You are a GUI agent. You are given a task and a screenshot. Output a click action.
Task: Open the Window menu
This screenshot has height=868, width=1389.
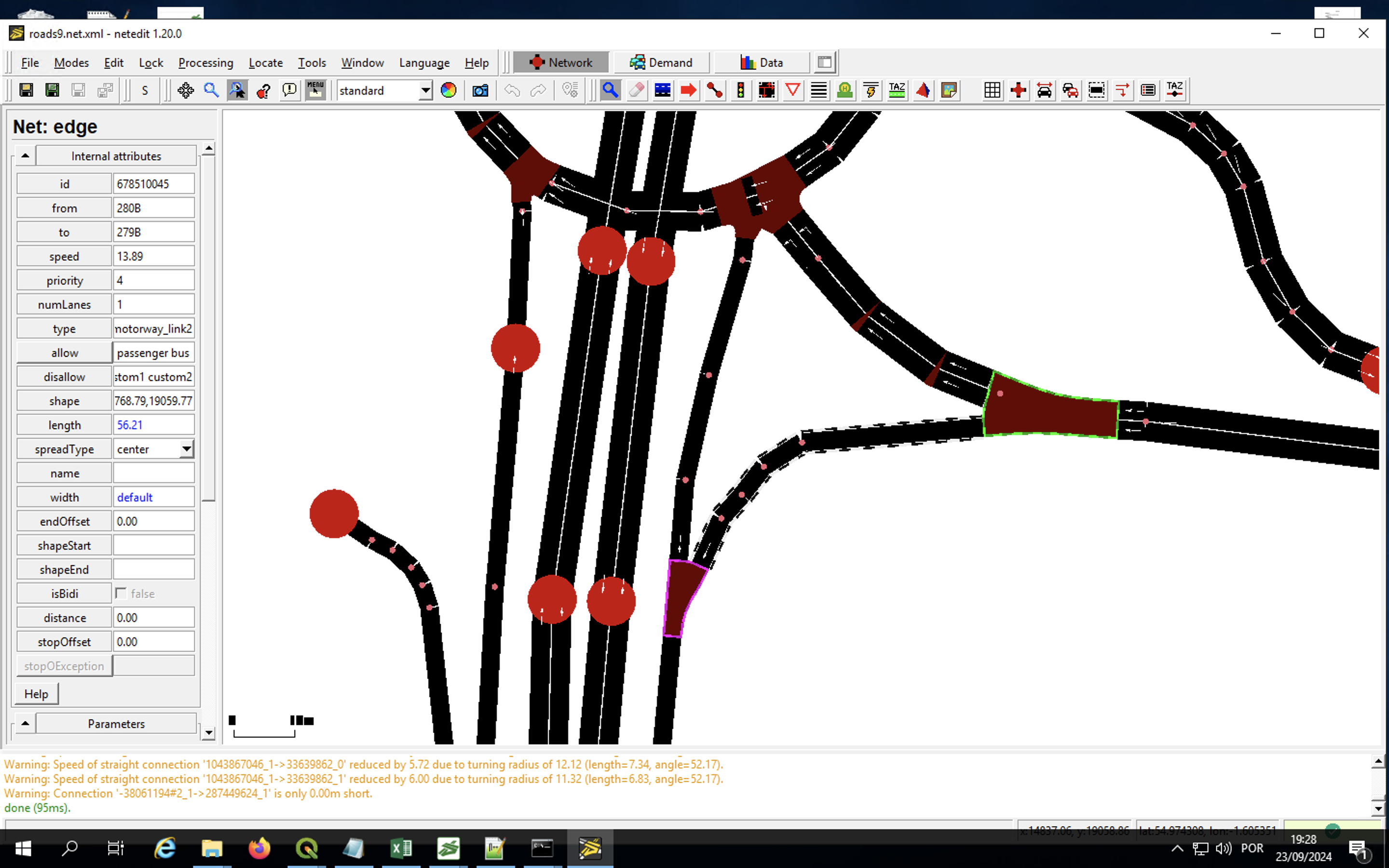point(362,63)
